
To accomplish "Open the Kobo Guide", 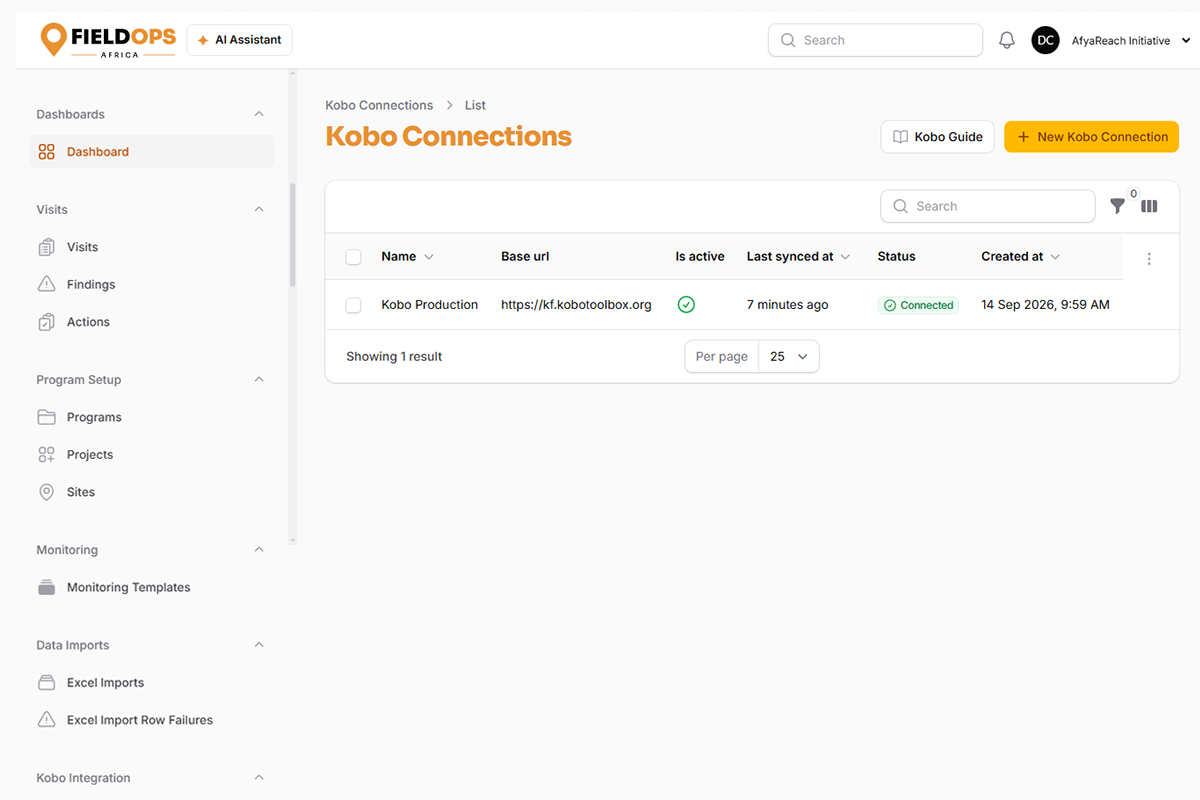I will tap(937, 137).
